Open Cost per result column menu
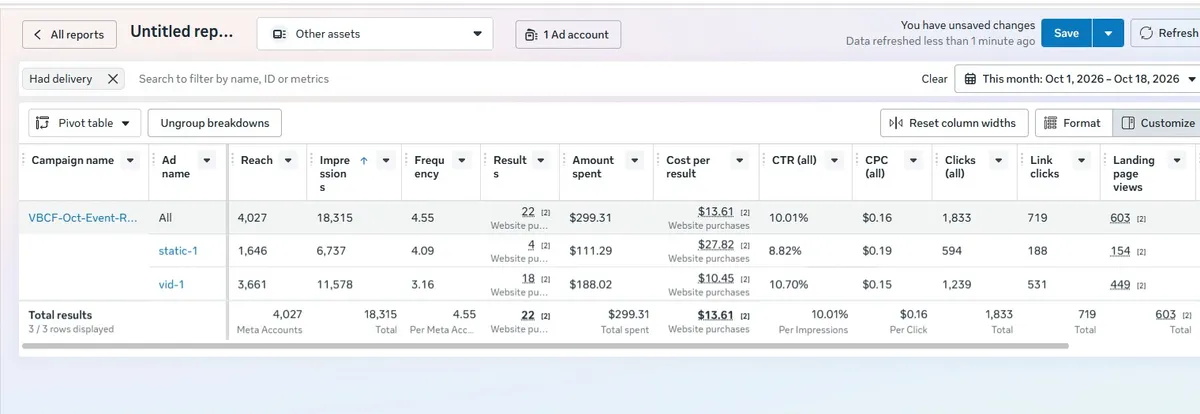Screen dimensions: 1200x414 739,160
